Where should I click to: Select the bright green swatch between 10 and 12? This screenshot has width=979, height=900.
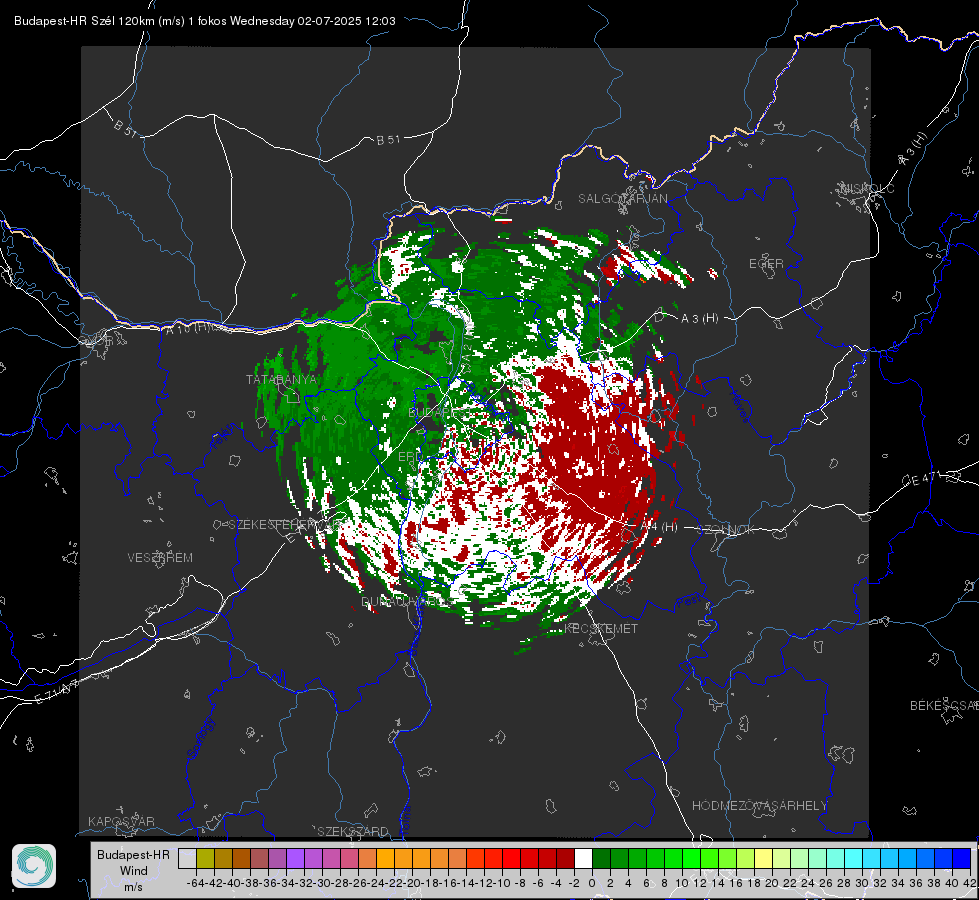coord(691,858)
